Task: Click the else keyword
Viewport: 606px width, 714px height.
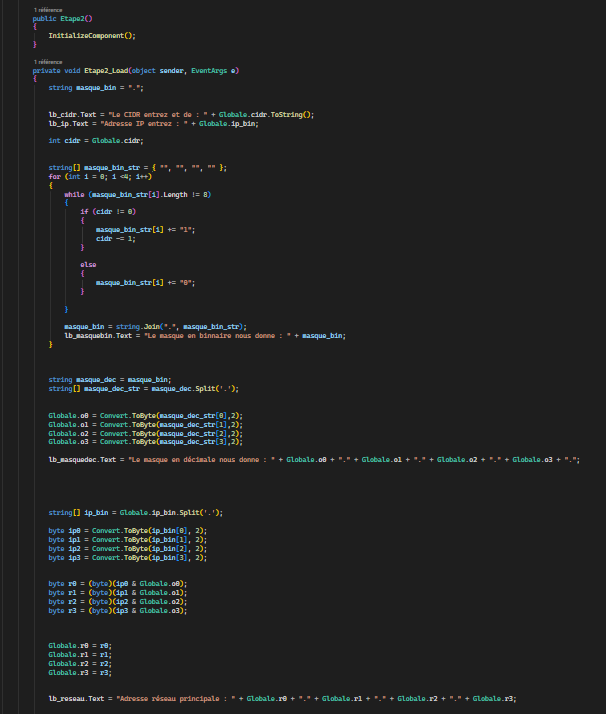Action: point(88,264)
